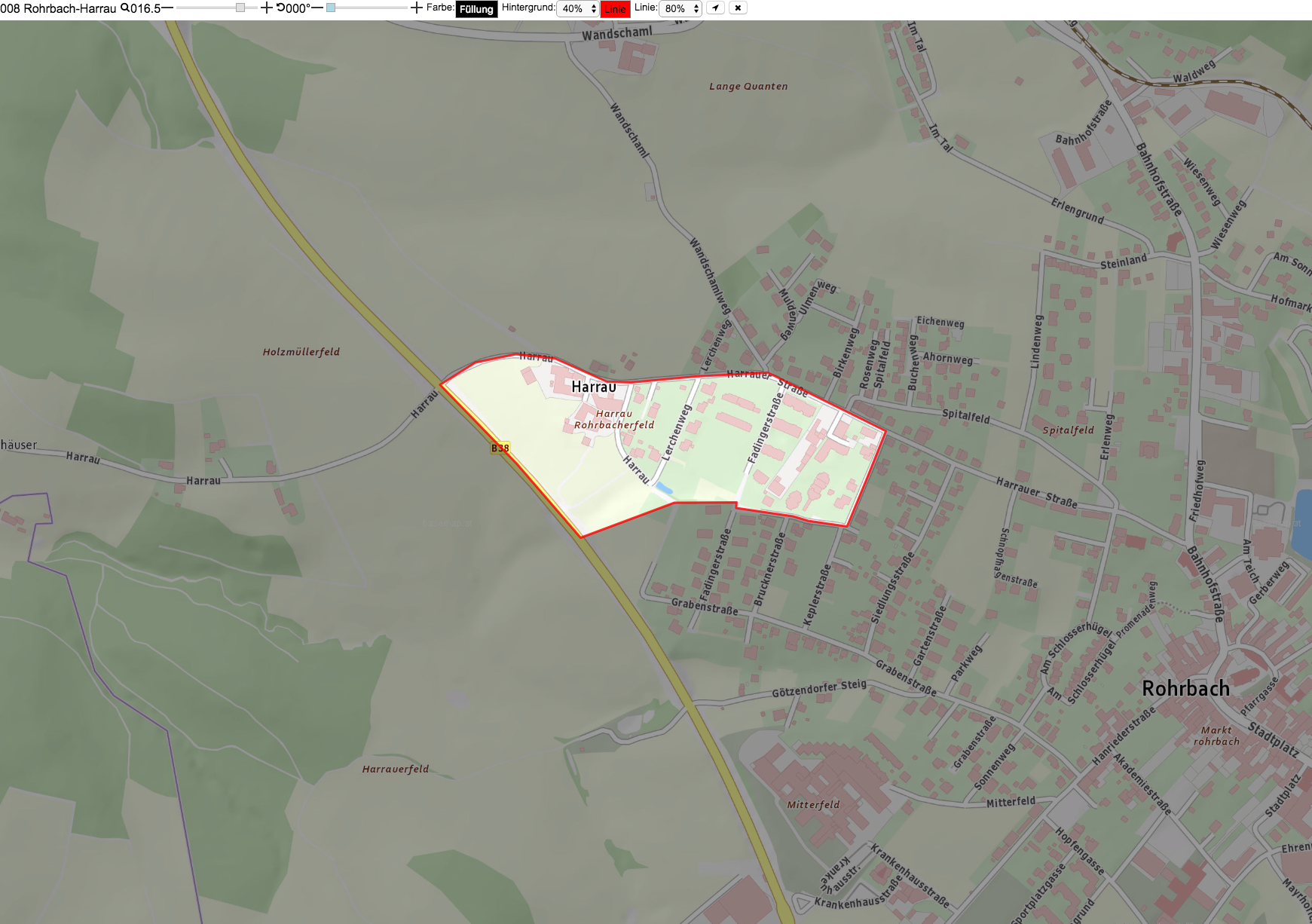
Task: Decrease zoom with the minus icon
Action: click(167, 8)
